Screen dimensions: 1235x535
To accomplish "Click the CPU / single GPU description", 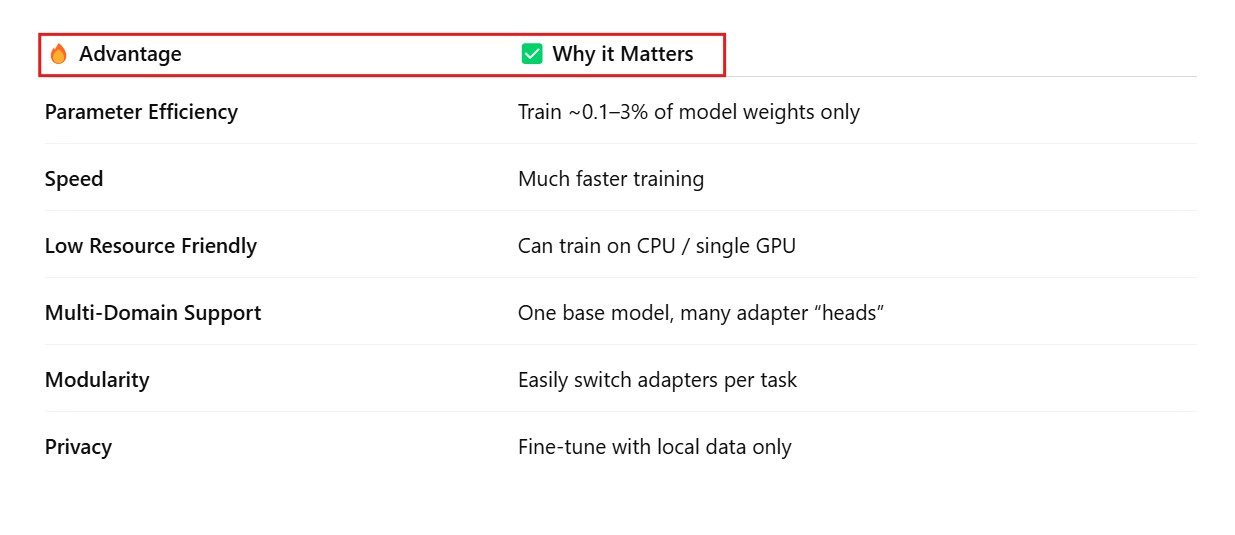I will pyautogui.click(x=657, y=246).
